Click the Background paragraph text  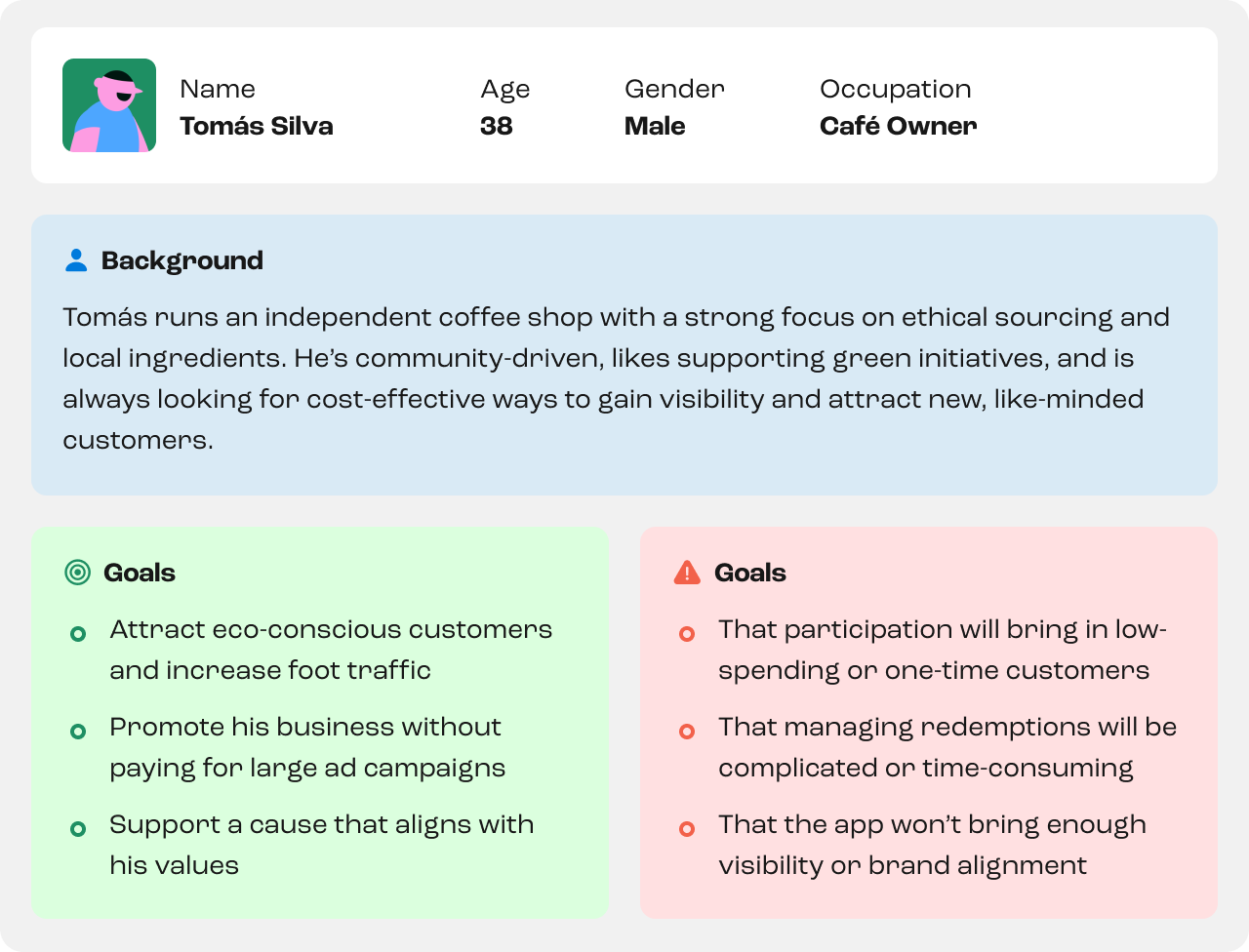pos(617,378)
